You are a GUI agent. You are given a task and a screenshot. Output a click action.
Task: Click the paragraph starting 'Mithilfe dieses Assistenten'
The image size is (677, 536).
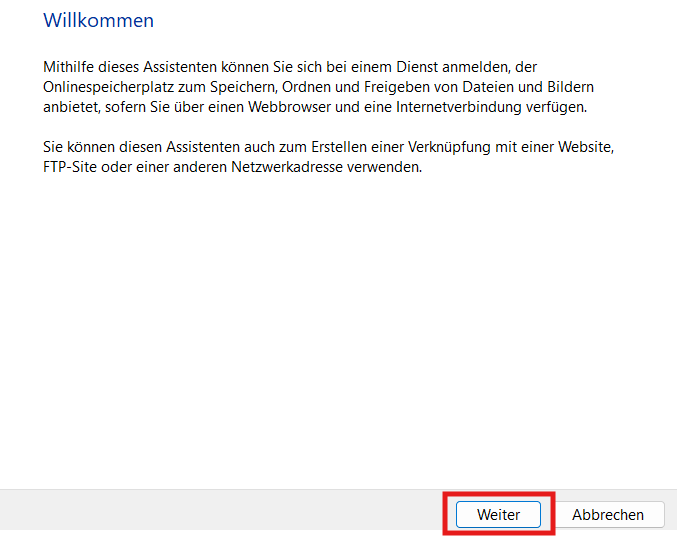(x=319, y=87)
